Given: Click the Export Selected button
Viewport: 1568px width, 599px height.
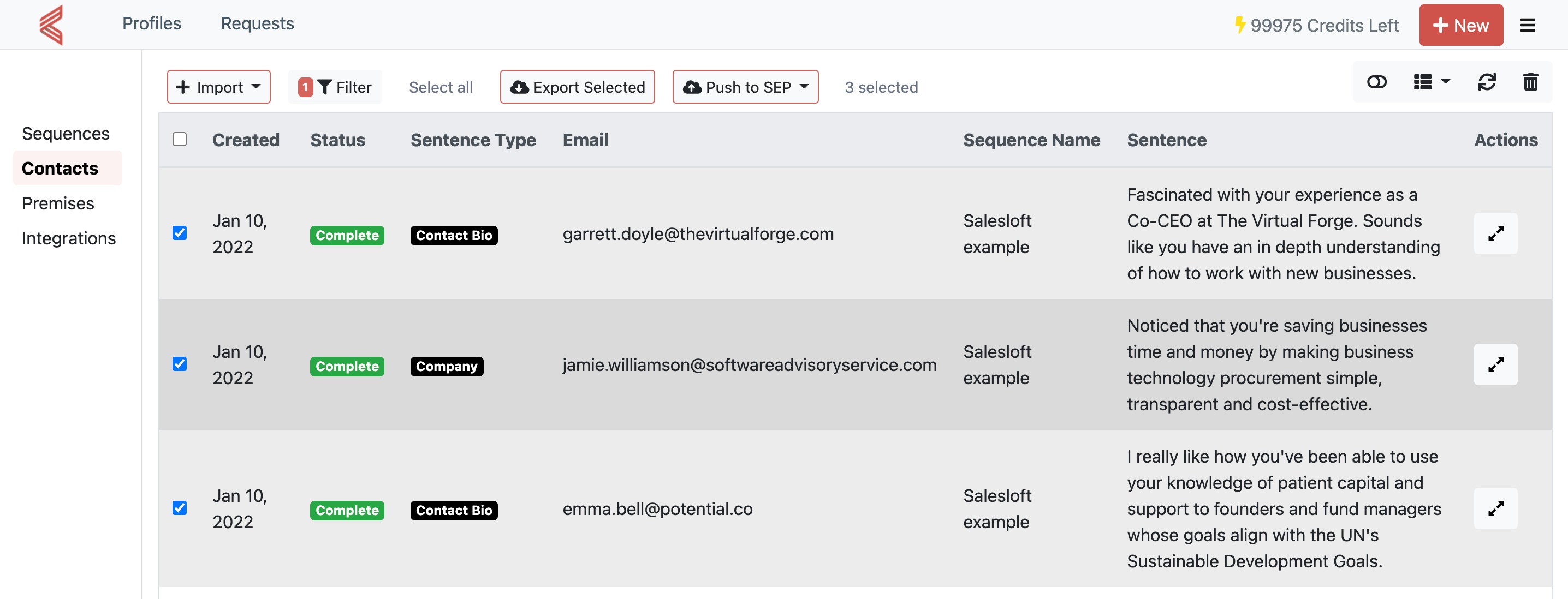Looking at the screenshot, I should point(577,87).
